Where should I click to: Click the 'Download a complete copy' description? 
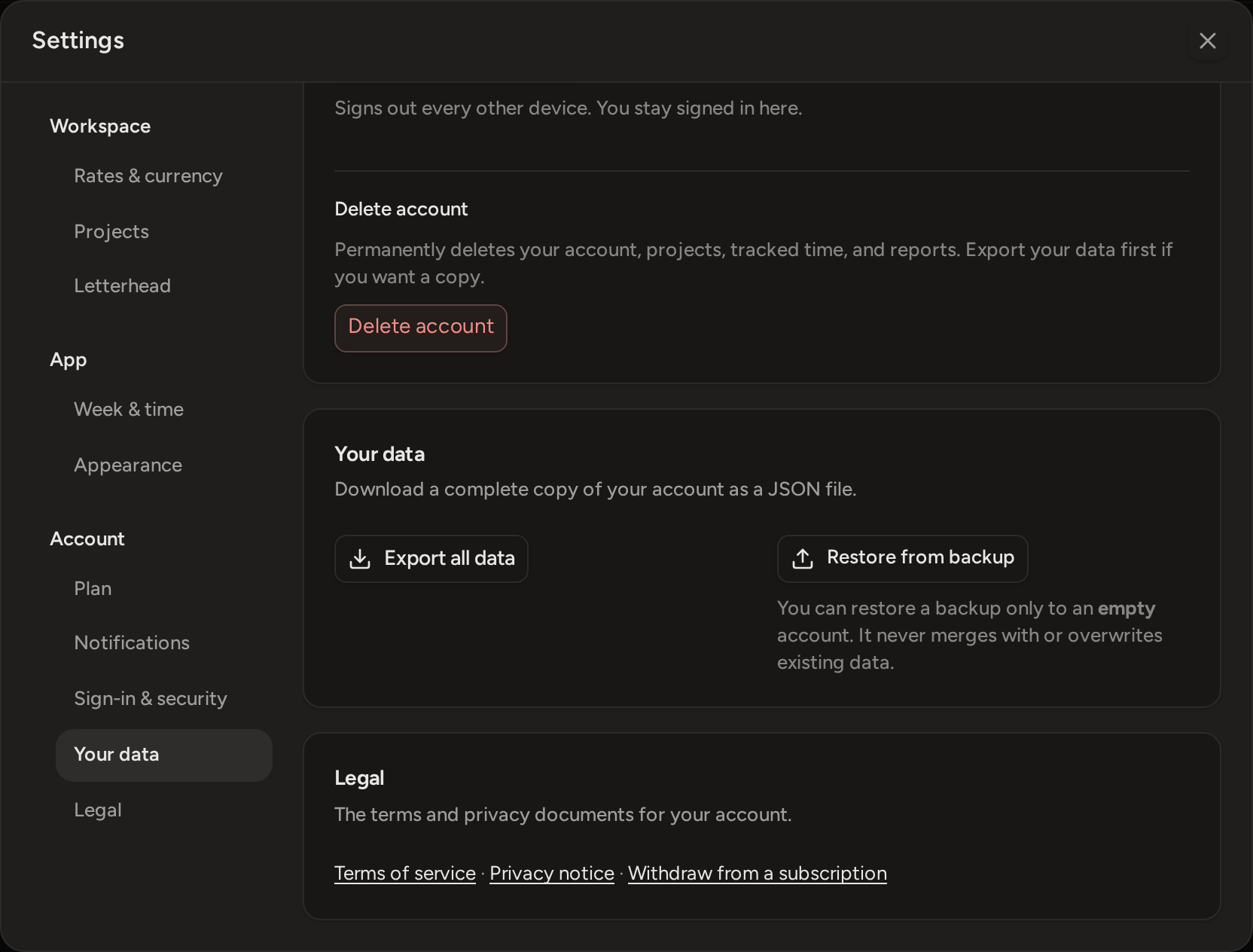coord(596,490)
